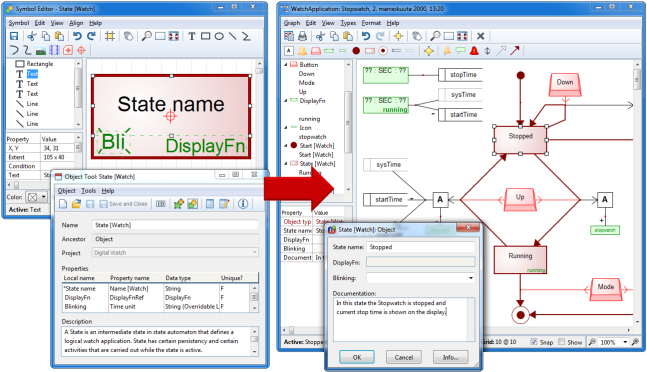Click the open folder icon in Object Tool
This screenshot has width=647, height=372.
[x=76, y=204]
